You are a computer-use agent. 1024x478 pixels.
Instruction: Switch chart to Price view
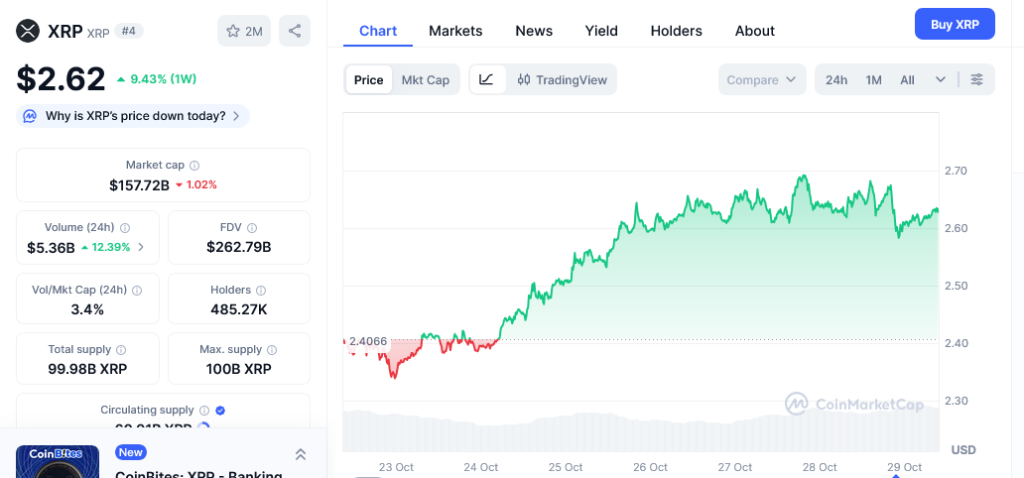tap(368, 80)
